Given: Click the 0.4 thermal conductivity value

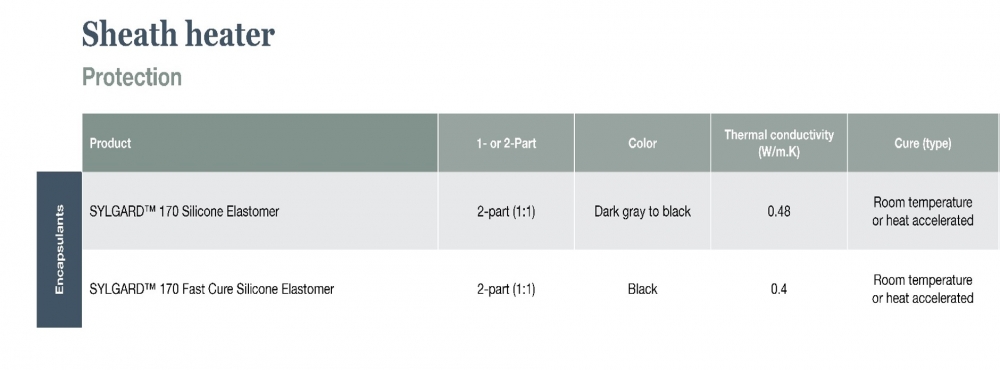Looking at the screenshot, I should [779, 289].
